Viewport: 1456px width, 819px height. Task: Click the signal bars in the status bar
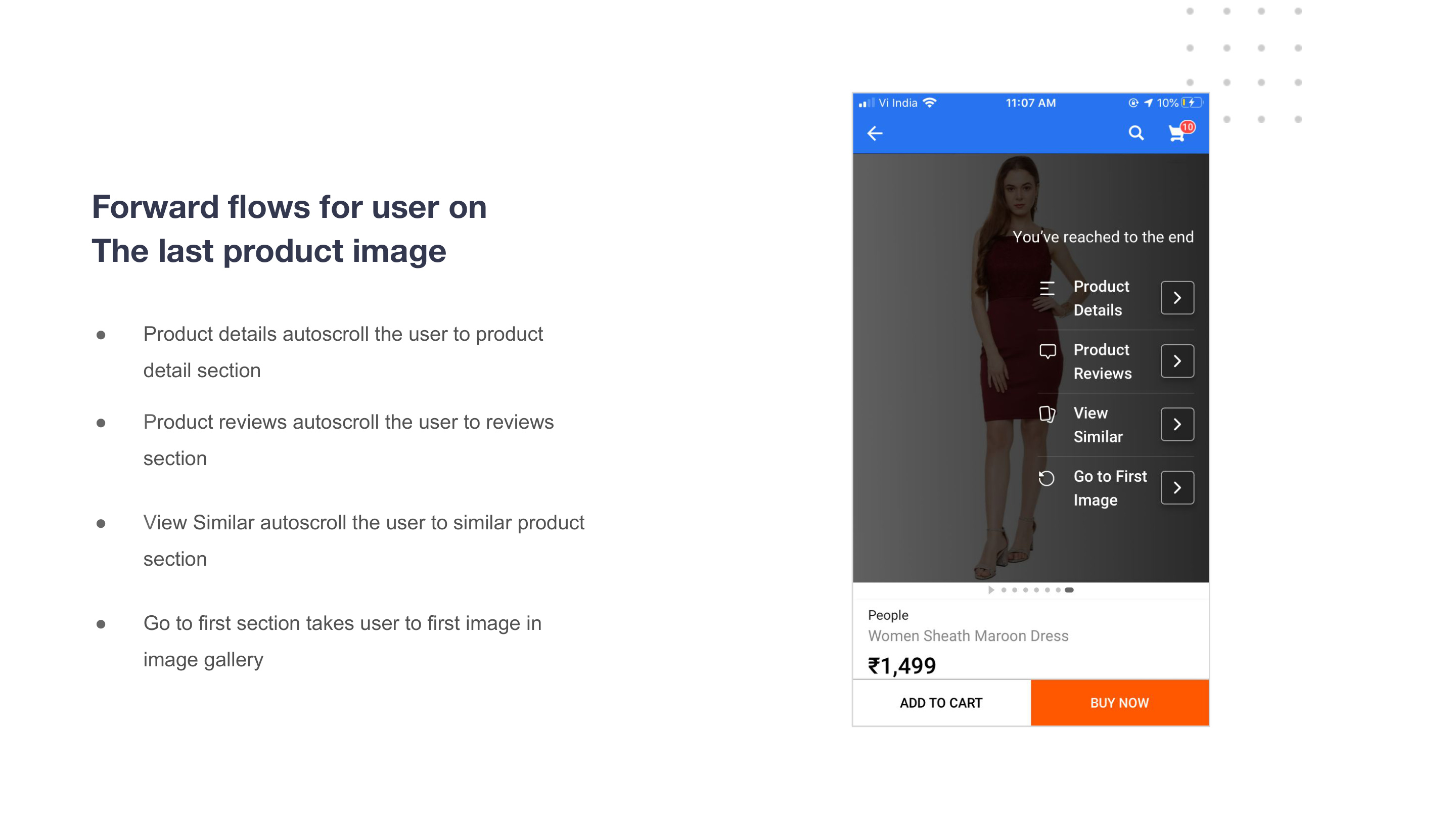pyautogui.click(x=866, y=103)
